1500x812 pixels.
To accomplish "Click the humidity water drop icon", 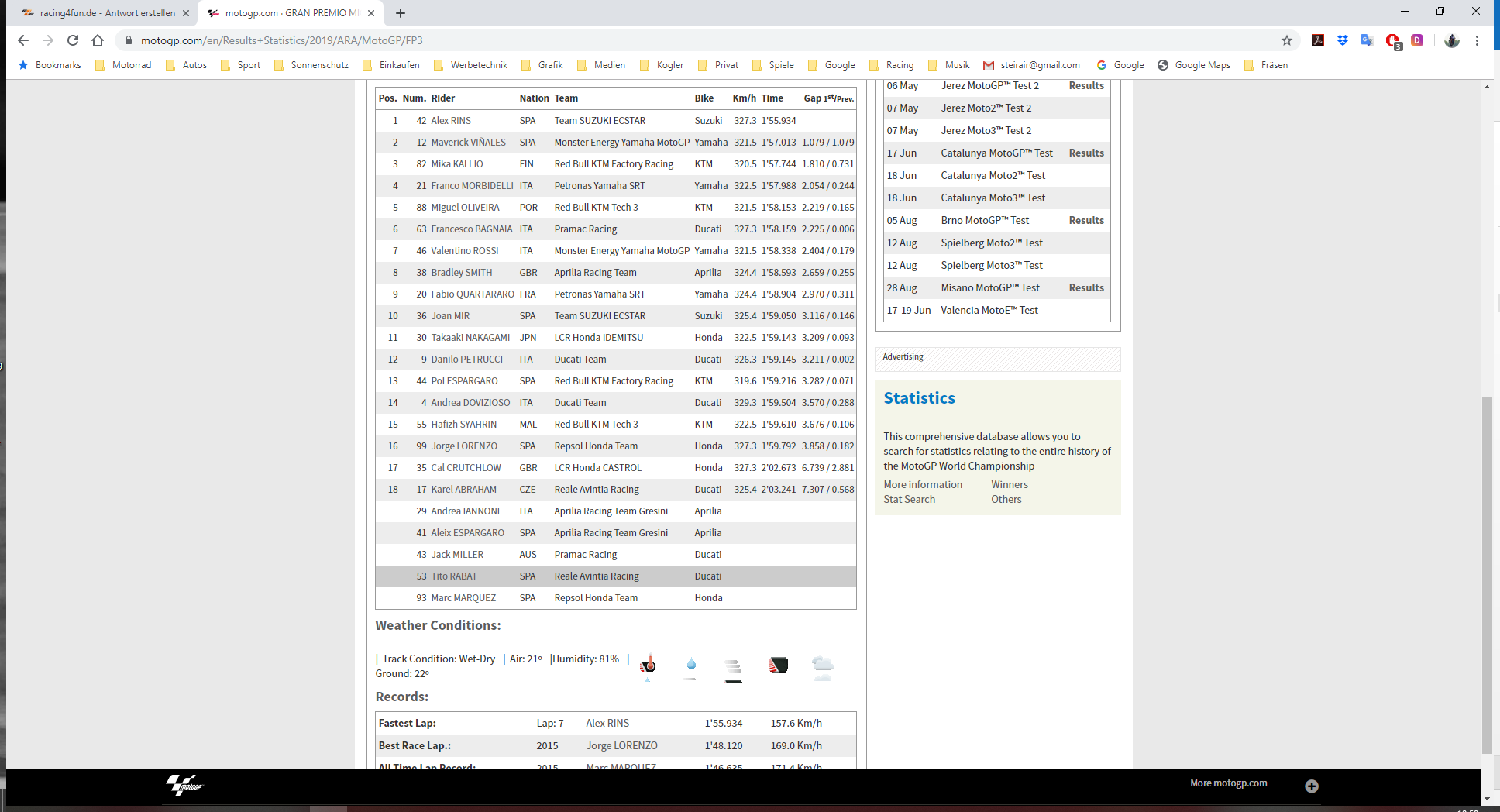I will pyautogui.click(x=690, y=665).
